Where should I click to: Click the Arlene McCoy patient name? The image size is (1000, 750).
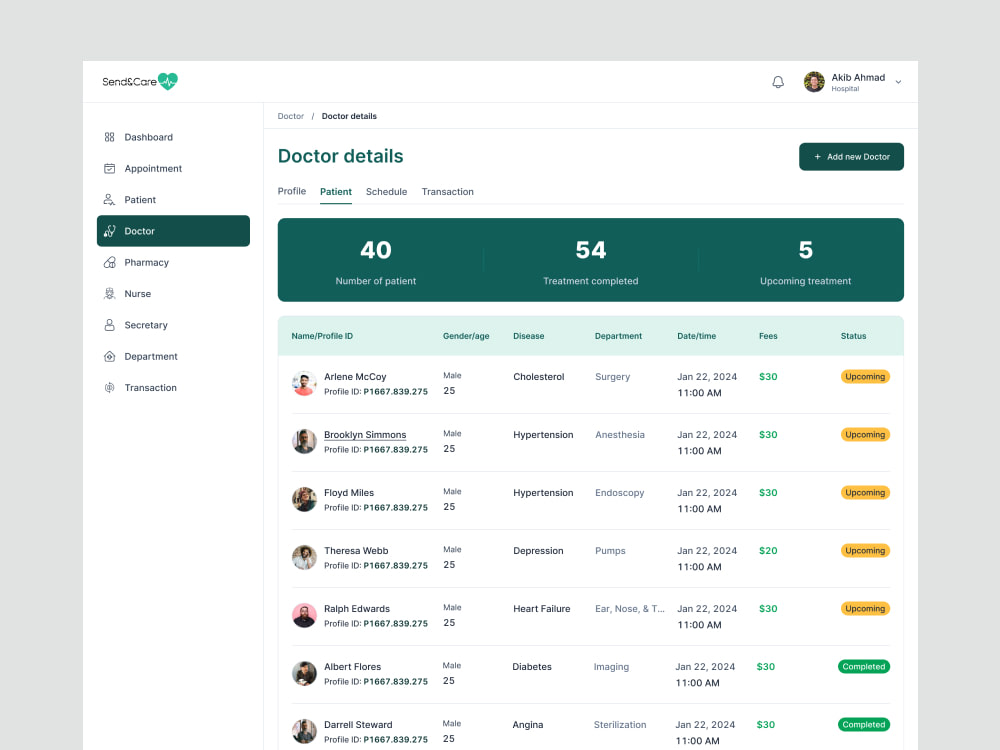(355, 377)
